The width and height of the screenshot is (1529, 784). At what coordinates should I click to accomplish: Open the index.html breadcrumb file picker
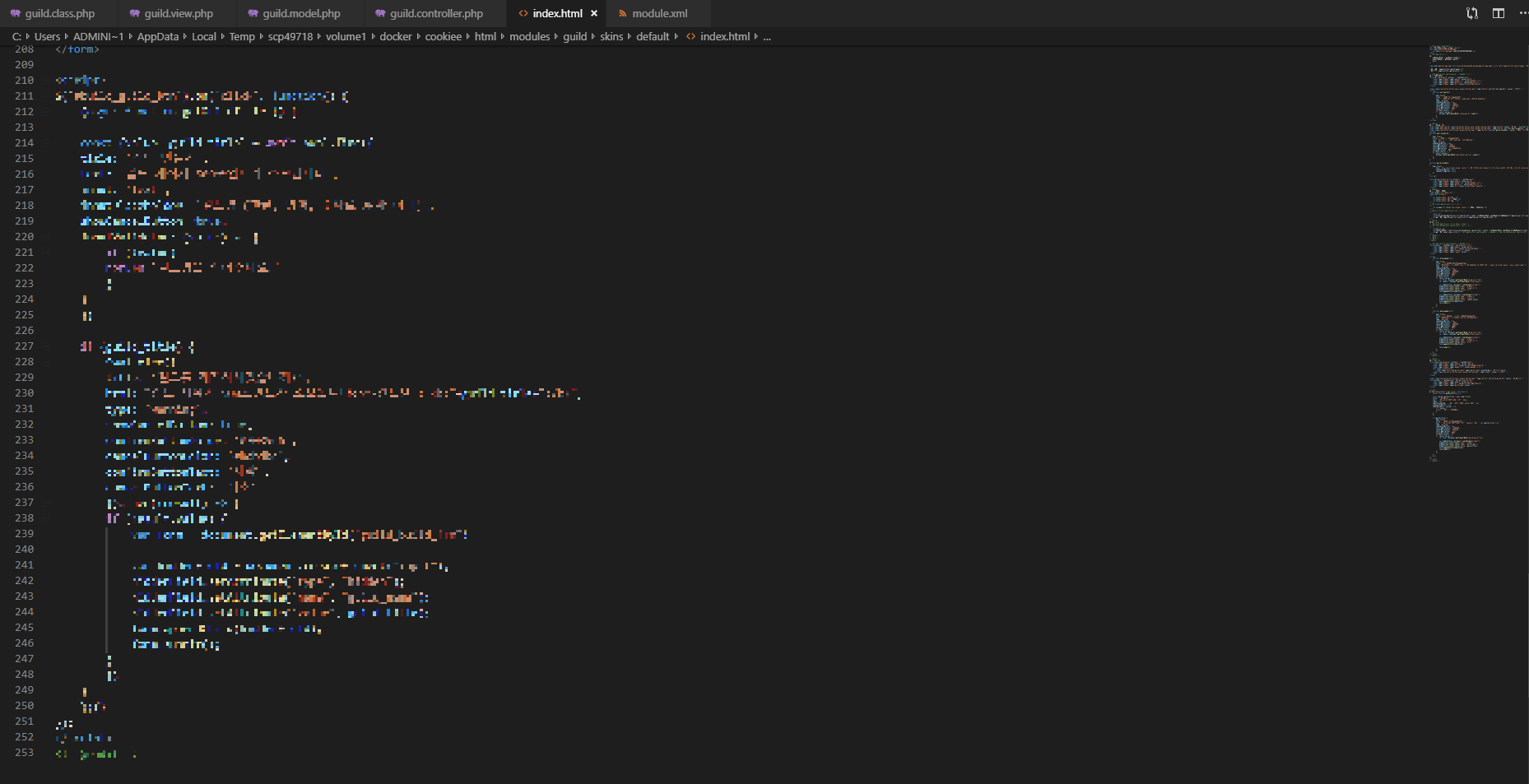[718, 36]
